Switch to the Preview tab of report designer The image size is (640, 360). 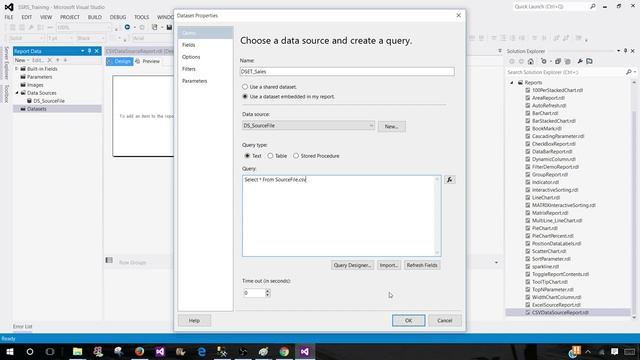148,61
